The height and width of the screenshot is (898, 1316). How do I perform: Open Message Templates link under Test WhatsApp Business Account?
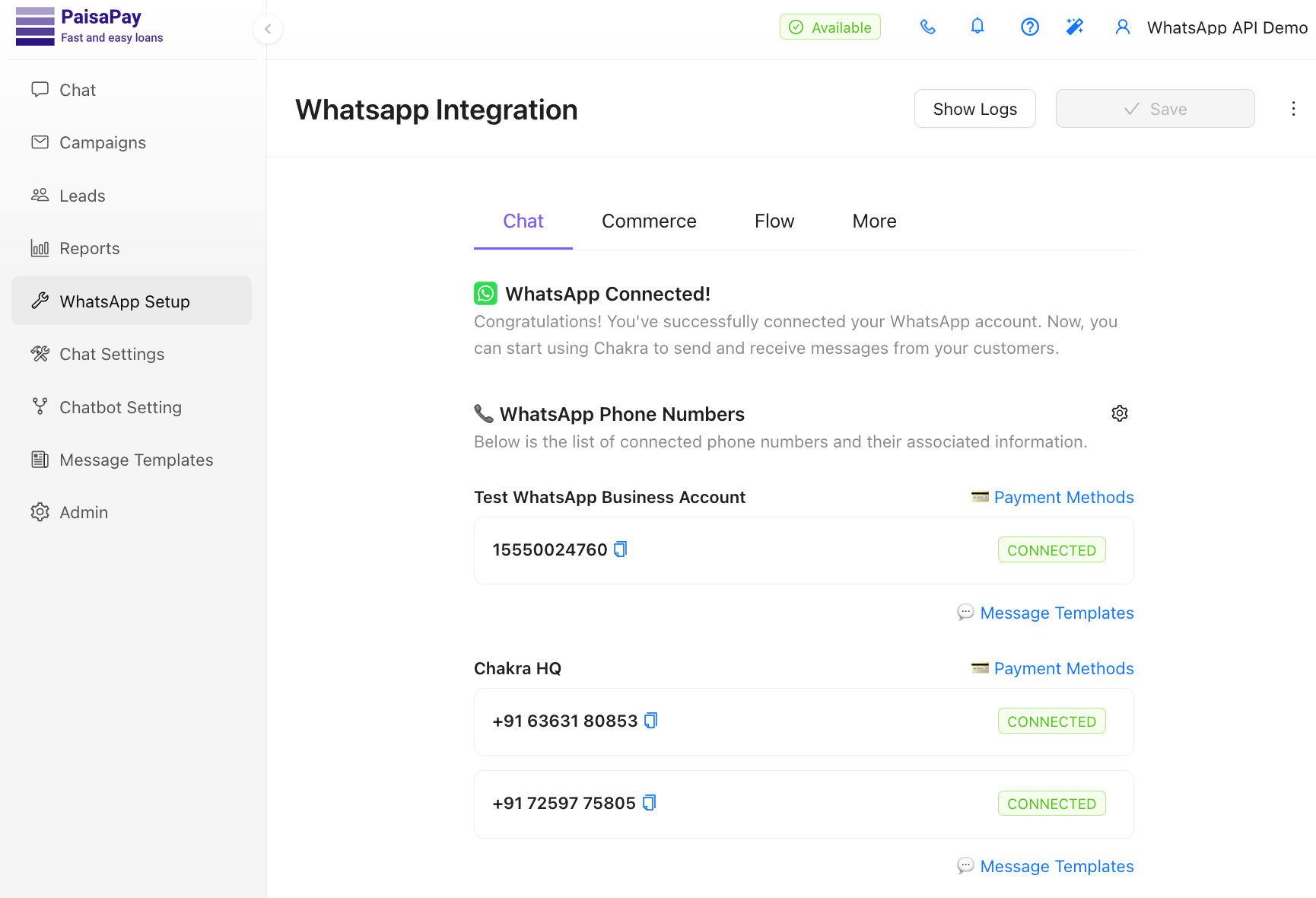[1045, 613]
